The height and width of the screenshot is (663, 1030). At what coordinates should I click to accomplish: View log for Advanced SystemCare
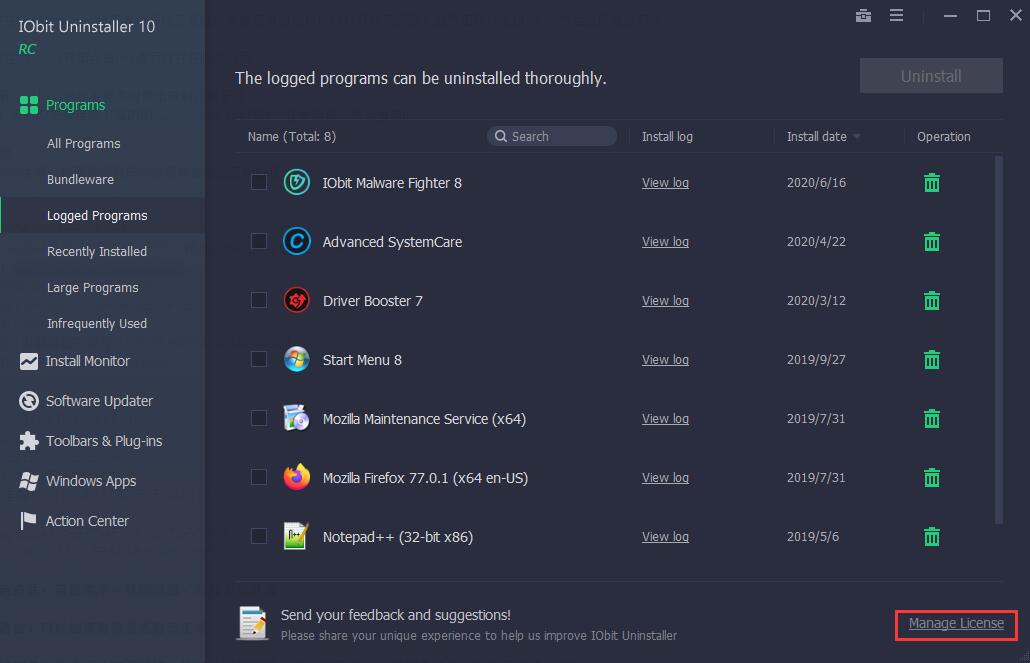(665, 242)
